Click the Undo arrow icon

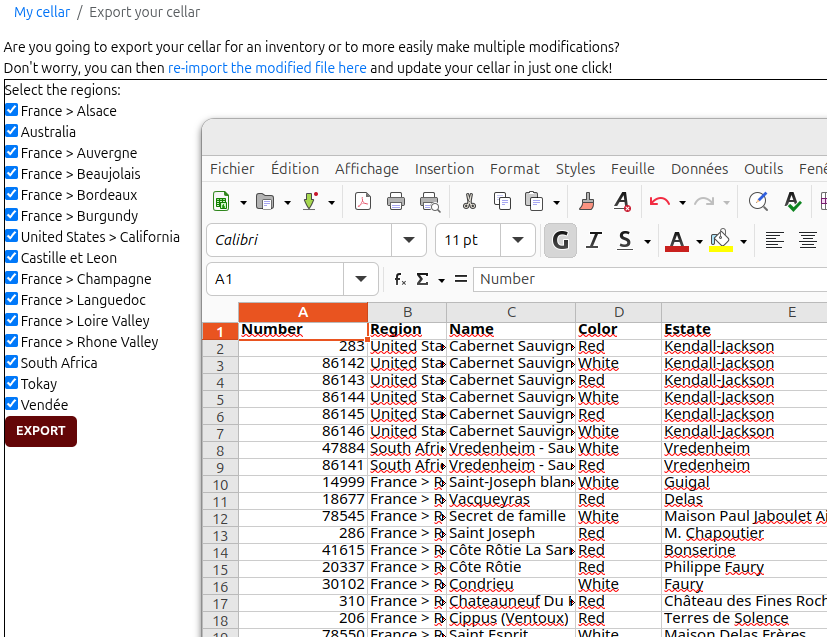[x=659, y=202]
